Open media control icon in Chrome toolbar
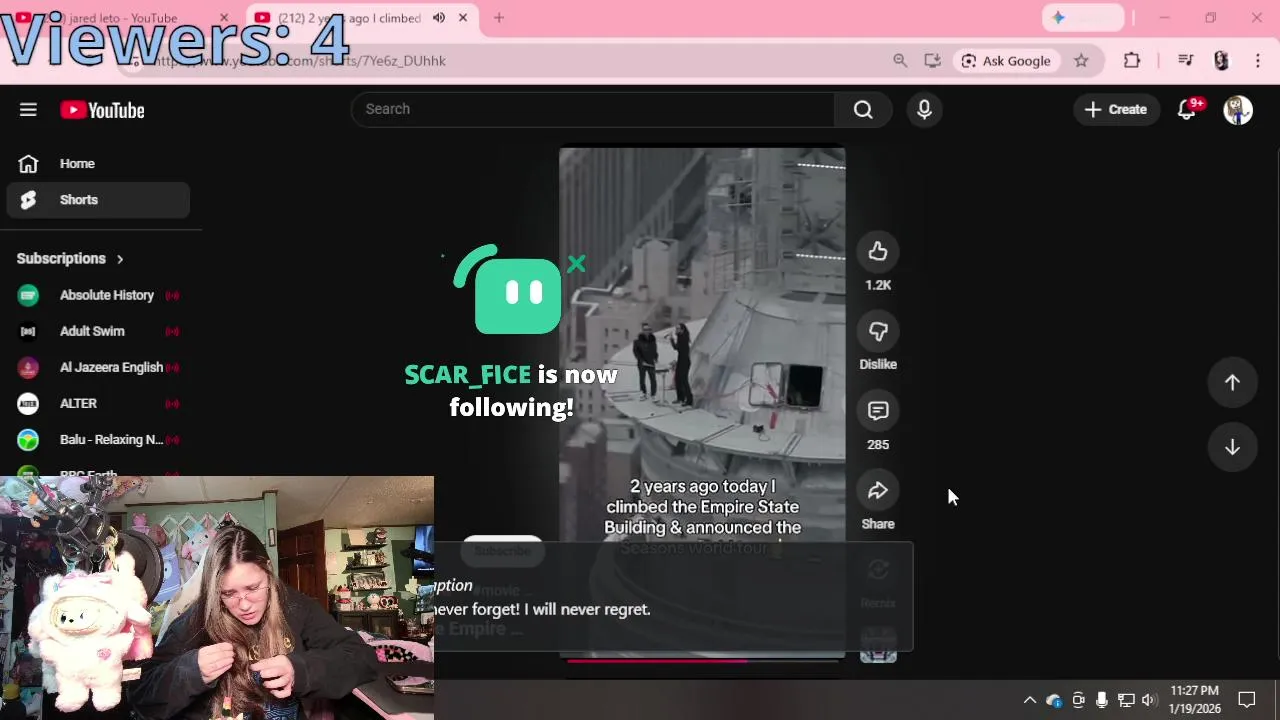Image resolution: width=1280 pixels, height=720 pixels. coord(1186,61)
